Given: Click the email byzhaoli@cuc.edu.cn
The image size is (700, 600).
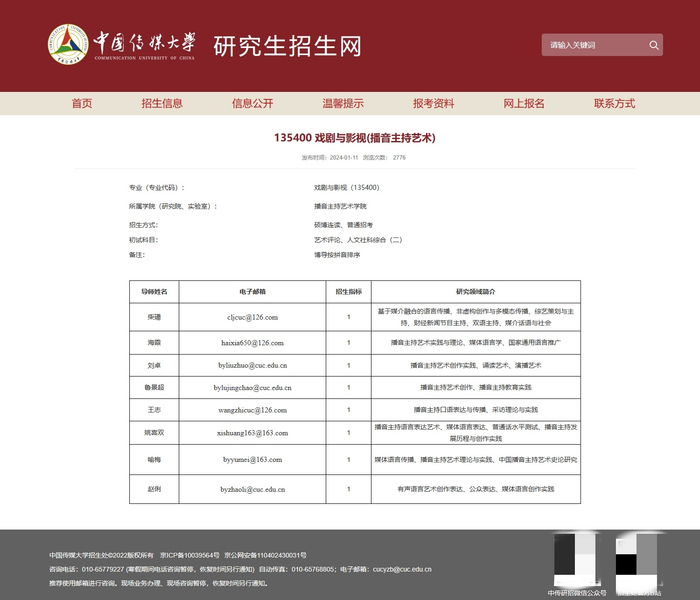Looking at the screenshot, I should (x=252, y=489).
